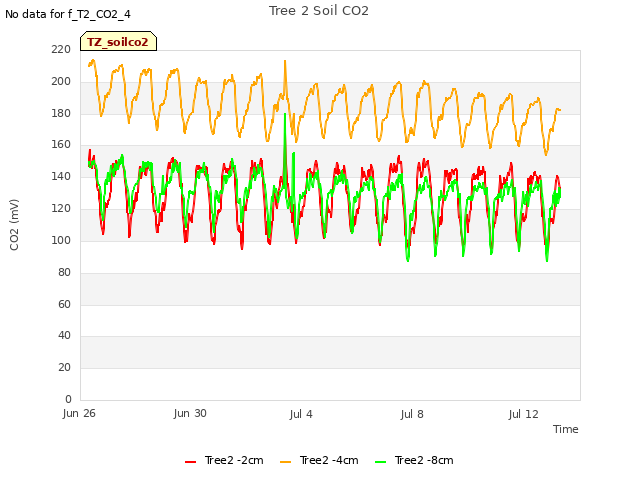Click the Jul 12 x-axis tick label
Viewport: 640px width, 480px height.
[524, 414]
